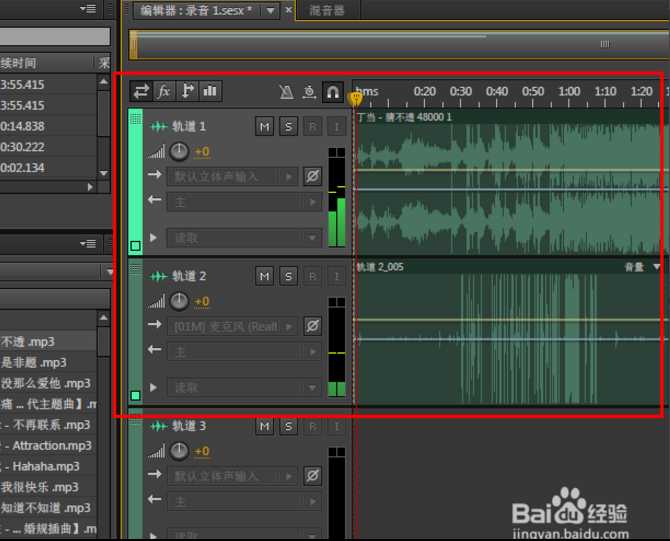The height and width of the screenshot is (541, 670).
Task: Mute track 轨道 2
Action: click(x=264, y=276)
